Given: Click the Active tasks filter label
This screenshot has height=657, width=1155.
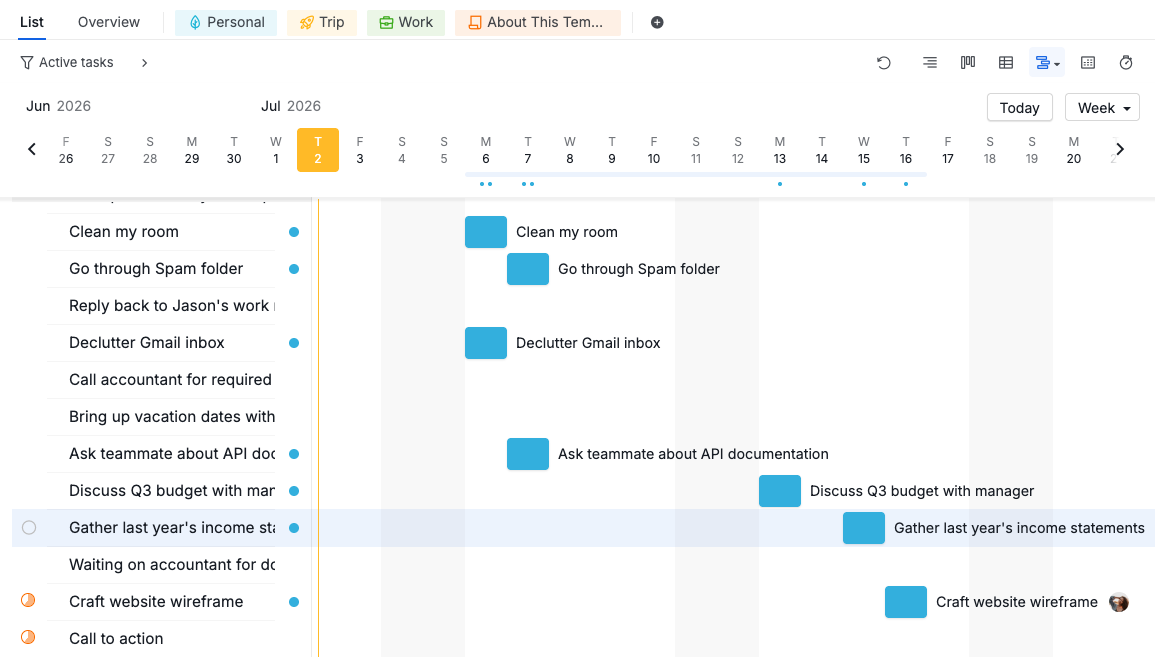Looking at the screenshot, I should (76, 63).
